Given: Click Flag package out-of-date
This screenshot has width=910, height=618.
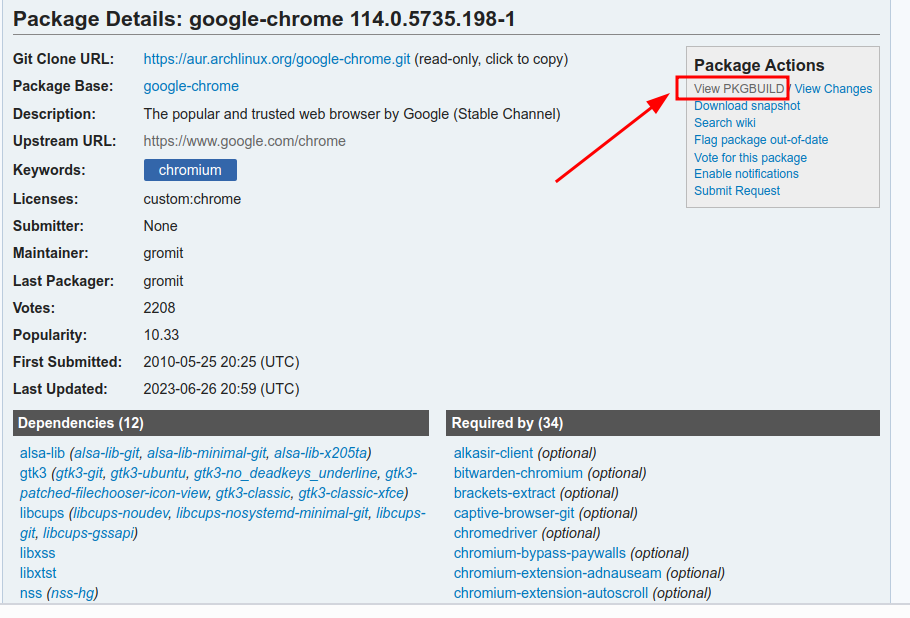Looking at the screenshot, I should [761, 140].
